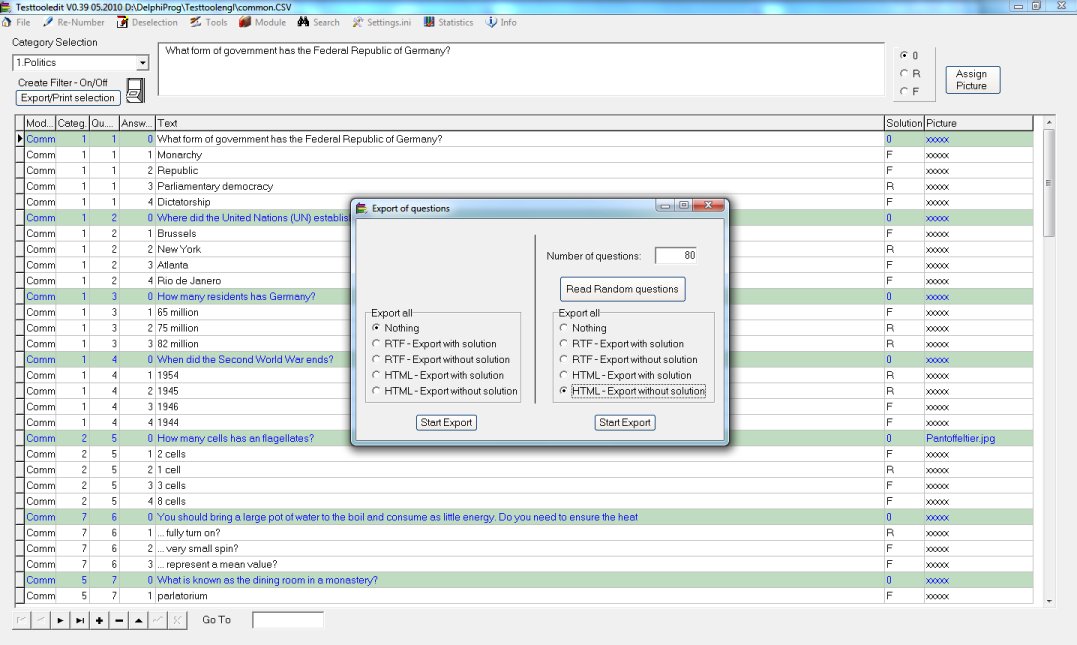Click the Testtooledit title bar app icon
Image resolution: width=1077 pixels, height=645 pixels.
click(5, 7)
